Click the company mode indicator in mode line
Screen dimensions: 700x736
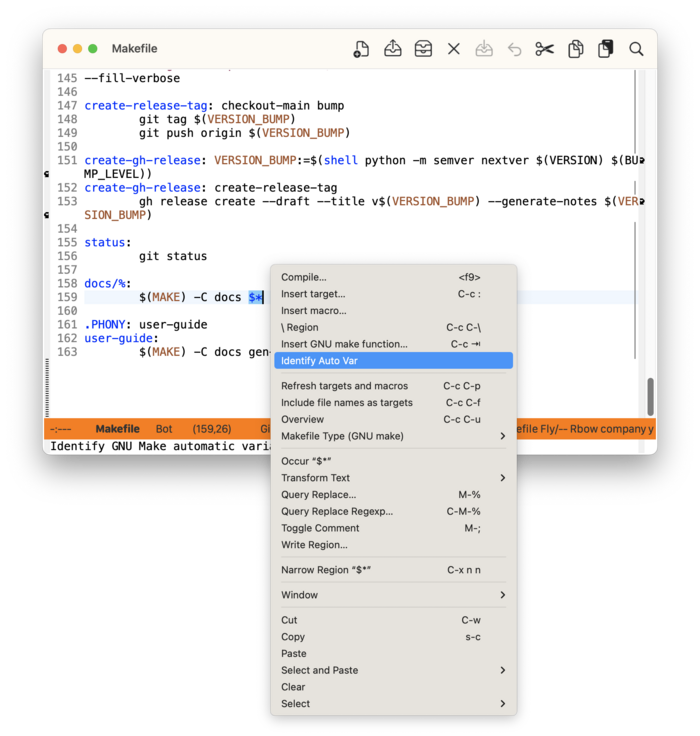[623, 429]
